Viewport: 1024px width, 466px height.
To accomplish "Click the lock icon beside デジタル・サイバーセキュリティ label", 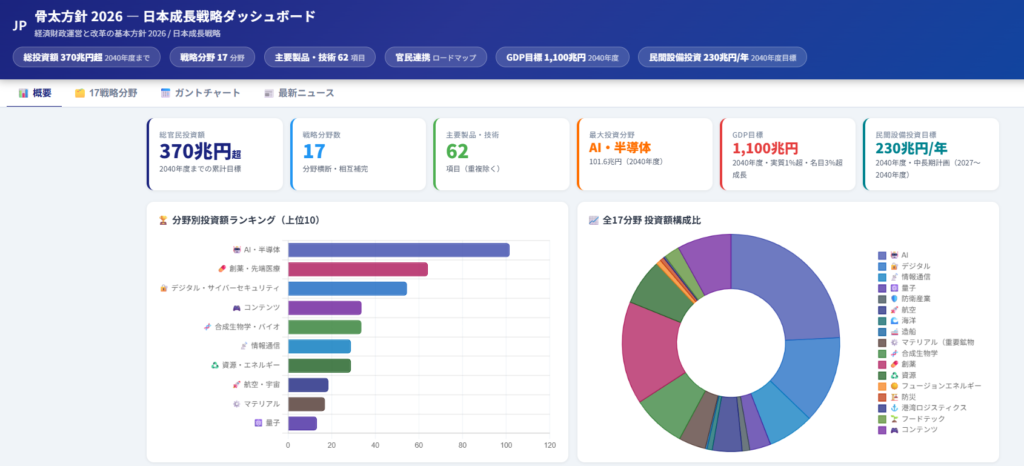I will (x=164, y=288).
